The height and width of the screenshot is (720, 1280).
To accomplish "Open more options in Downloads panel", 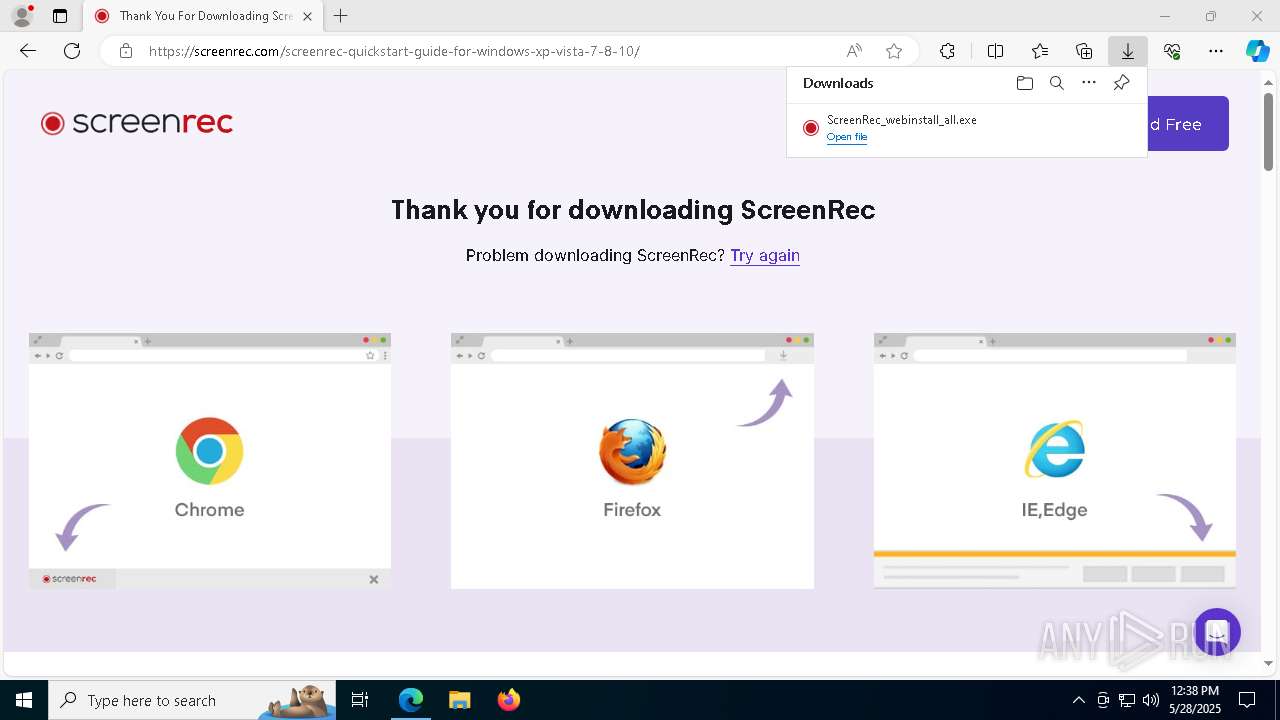I will [x=1089, y=83].
